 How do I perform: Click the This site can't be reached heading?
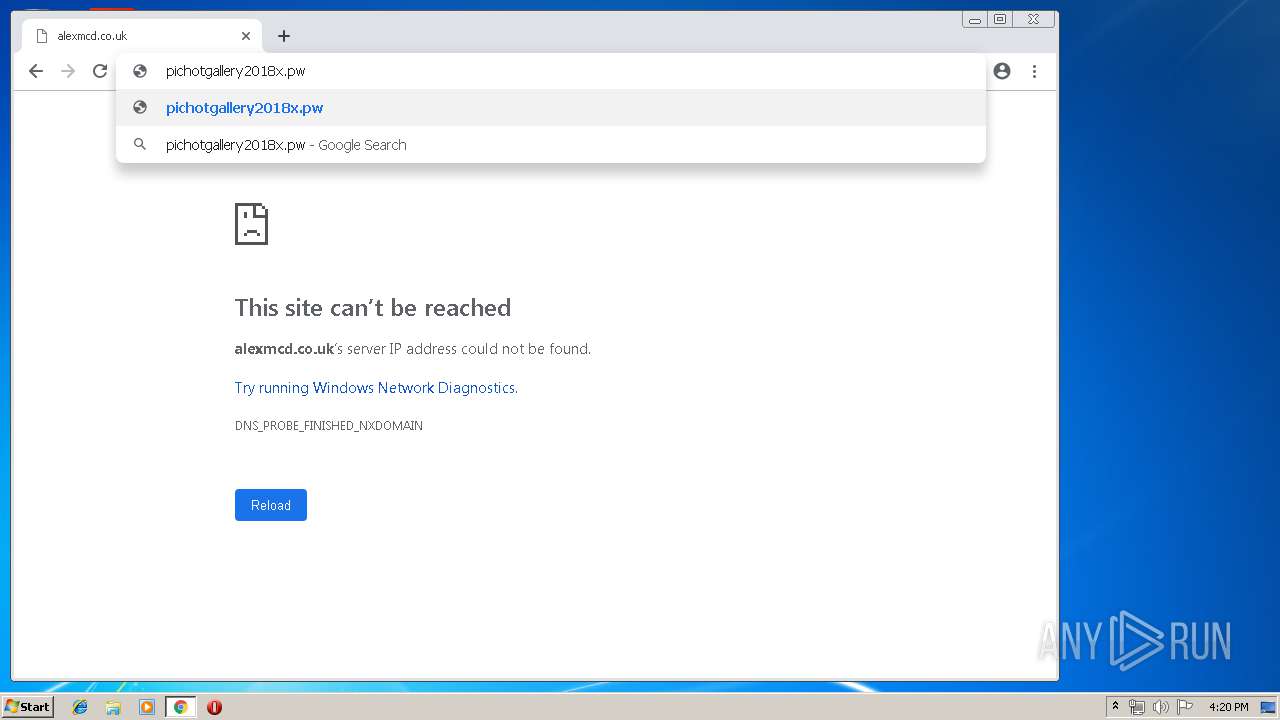pyautogui.click(x=373, y=308)
